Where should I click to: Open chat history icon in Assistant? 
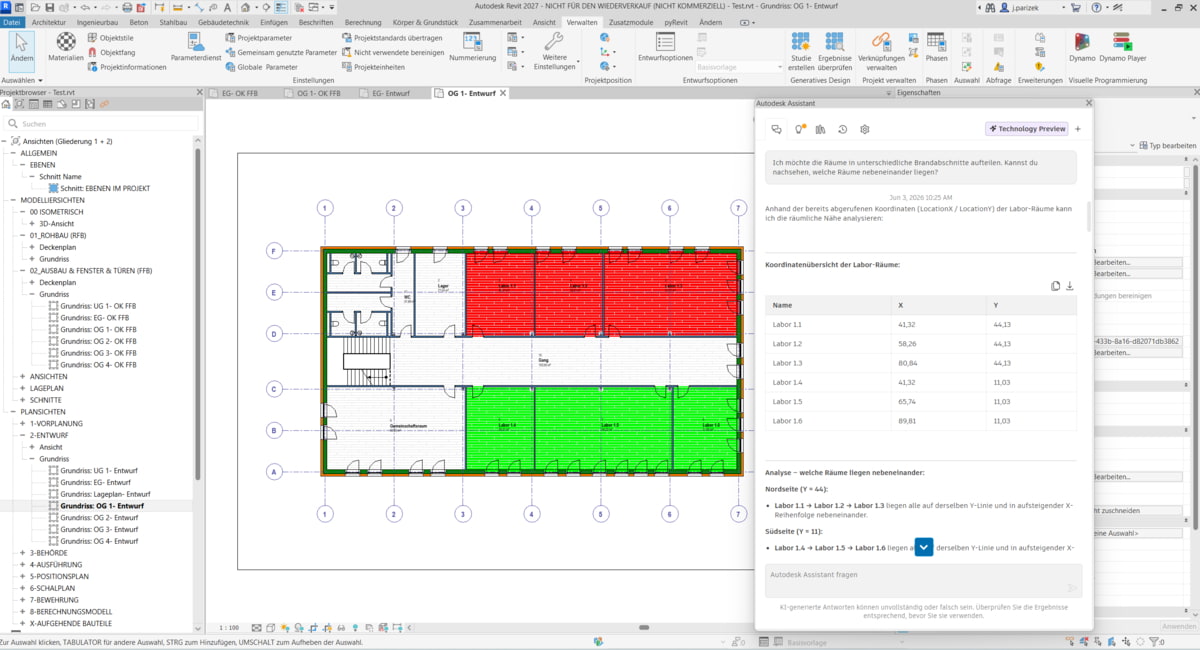pos(843,129)
